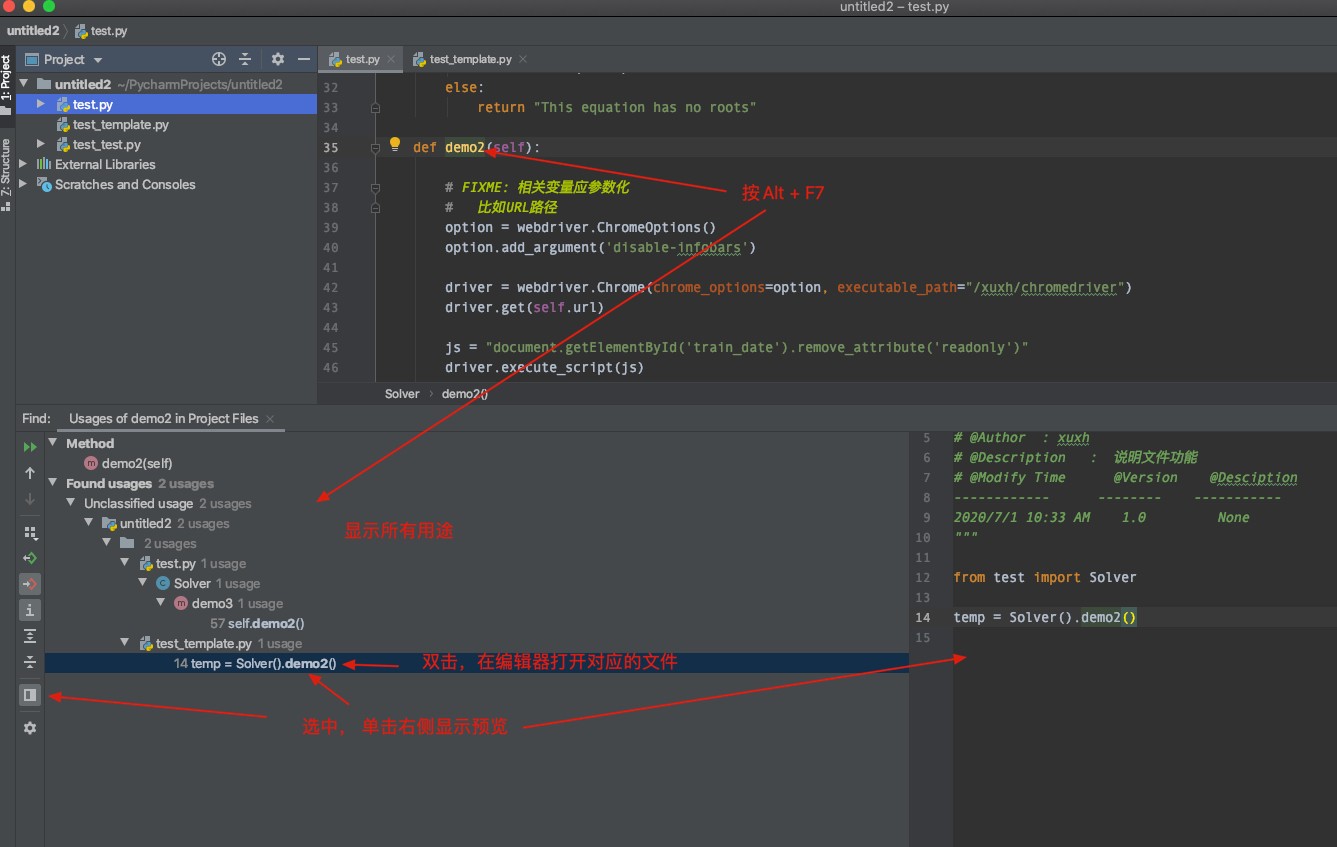Image resolution: width=1337 pixels, height=847 pixels.
Task: Collapse untitled2 root in Project tree
Action: click(x=24, y=84)
